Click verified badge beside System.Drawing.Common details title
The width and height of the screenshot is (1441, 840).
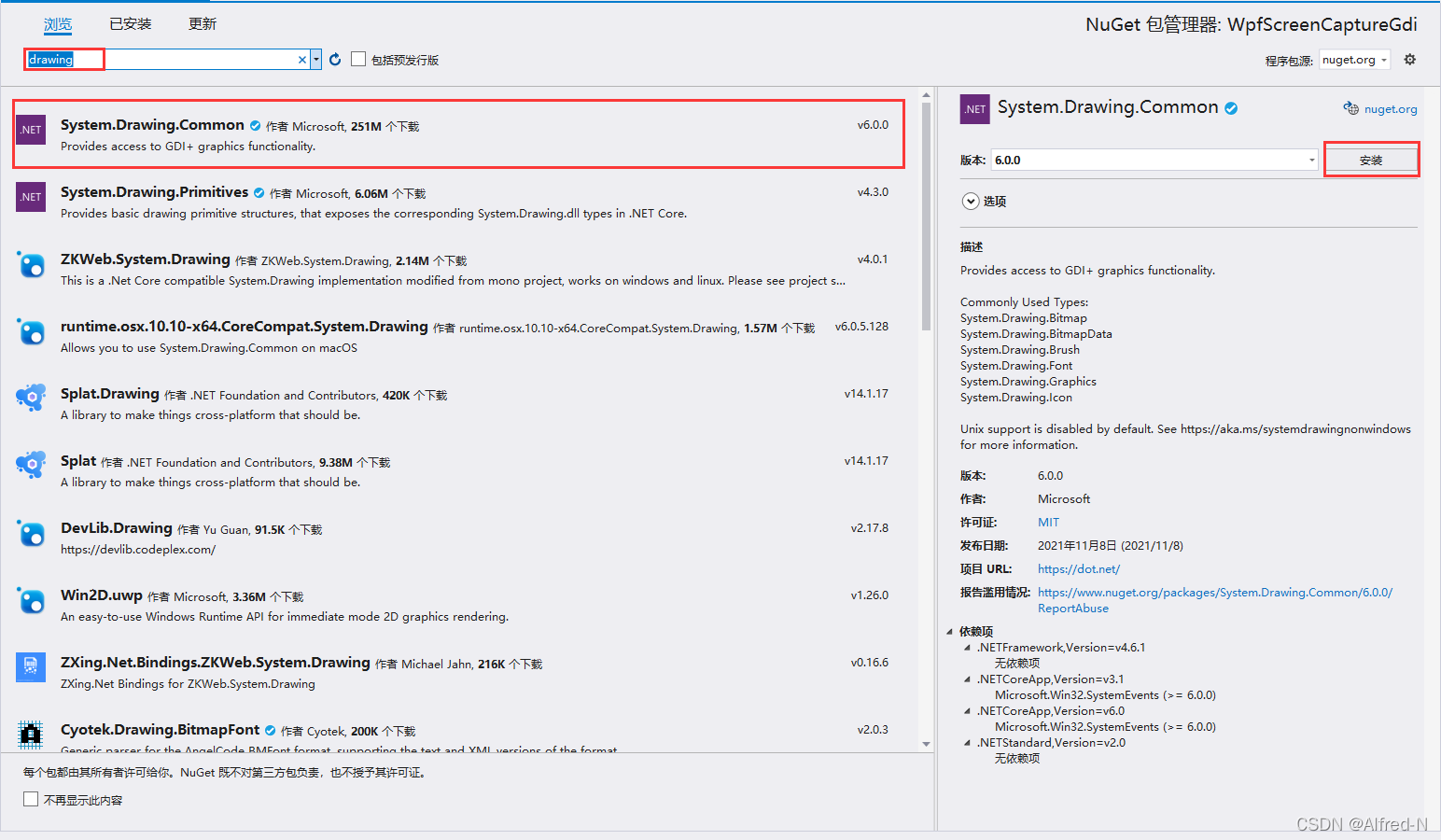click(1231, 108)
